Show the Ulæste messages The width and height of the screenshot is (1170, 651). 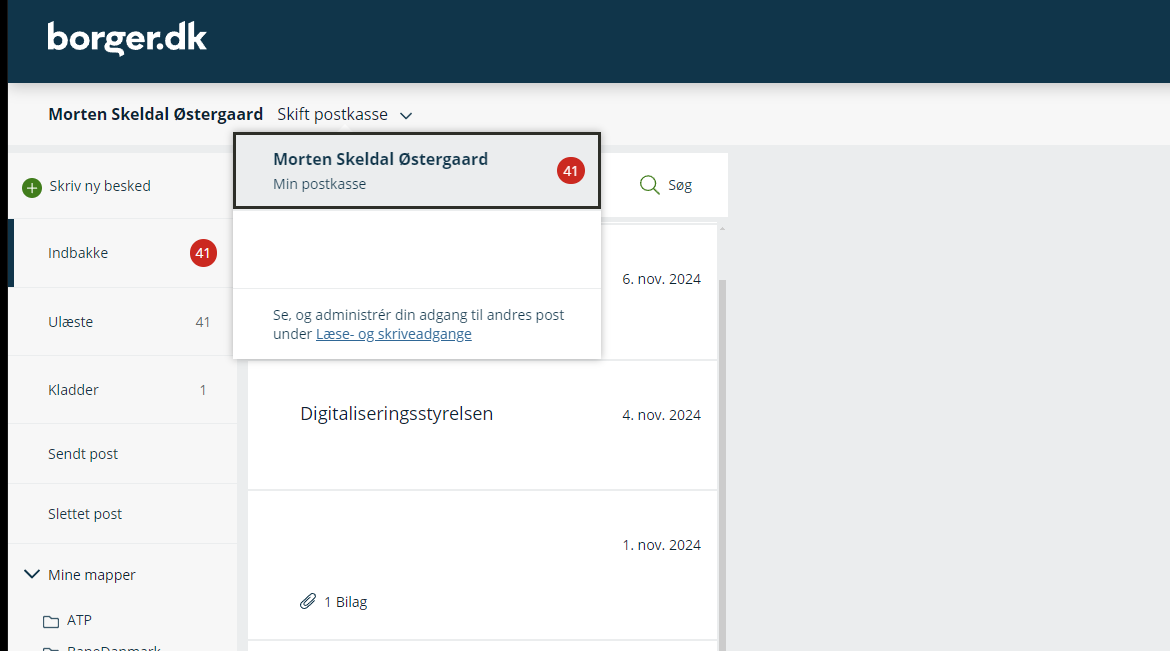tap(70, 322)
